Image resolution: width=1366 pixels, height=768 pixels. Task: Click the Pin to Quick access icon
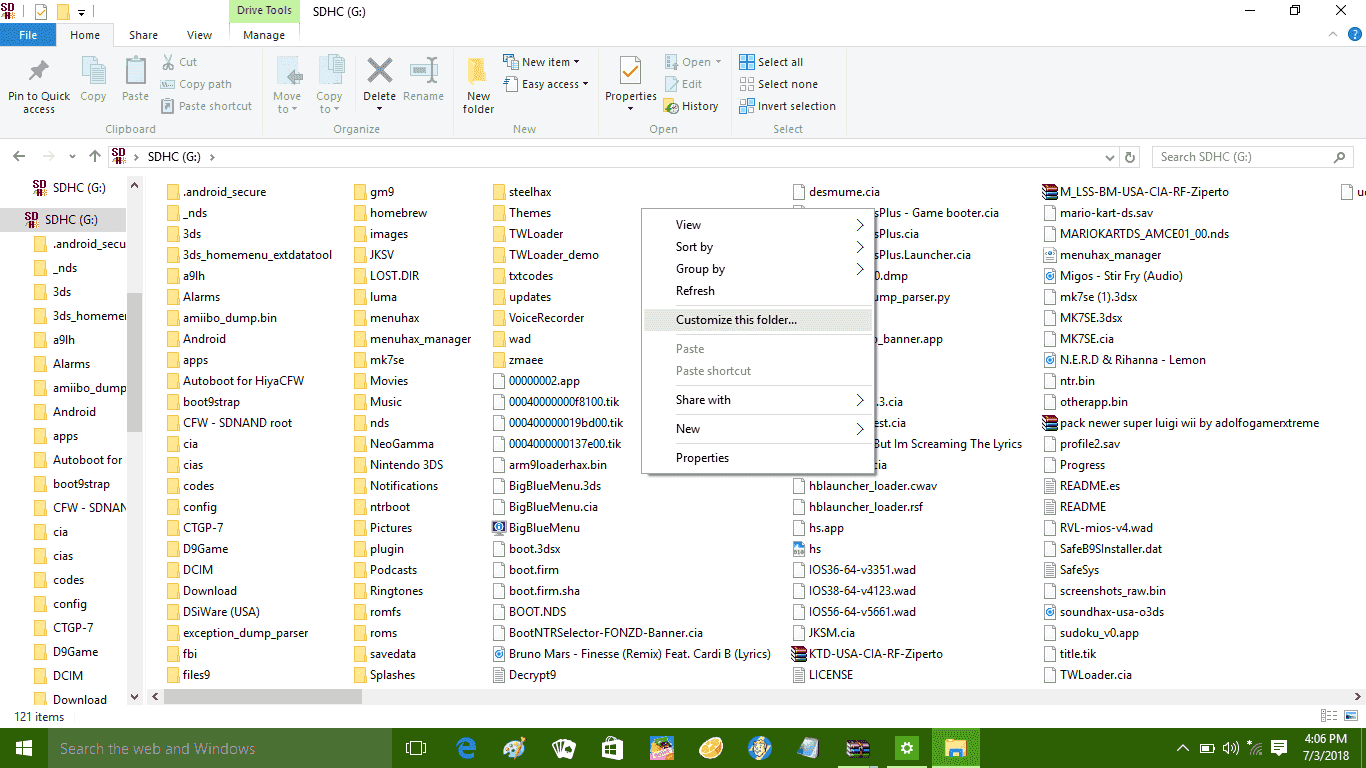pyautogui.click(x=39, y=72)
